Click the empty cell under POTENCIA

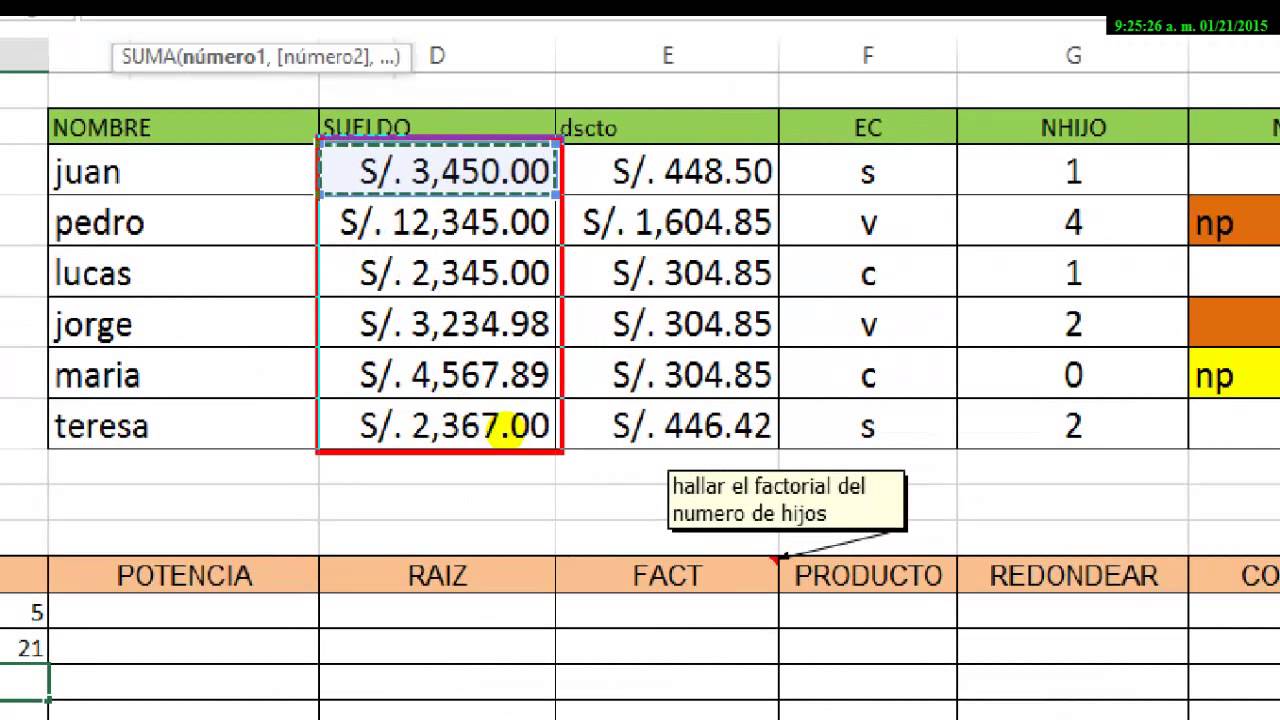[184, 611]
